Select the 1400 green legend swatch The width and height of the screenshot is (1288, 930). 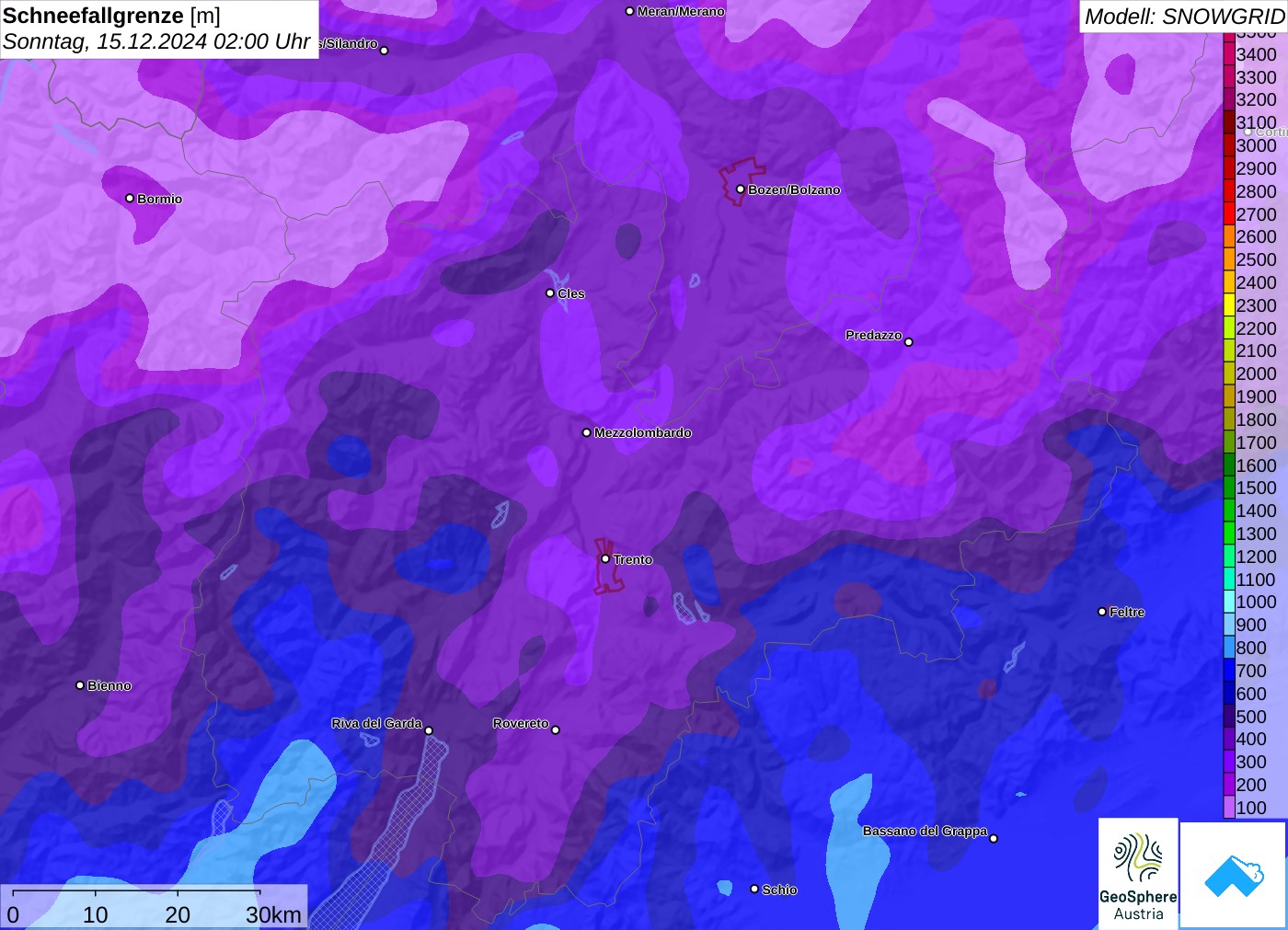[1229, 511]
